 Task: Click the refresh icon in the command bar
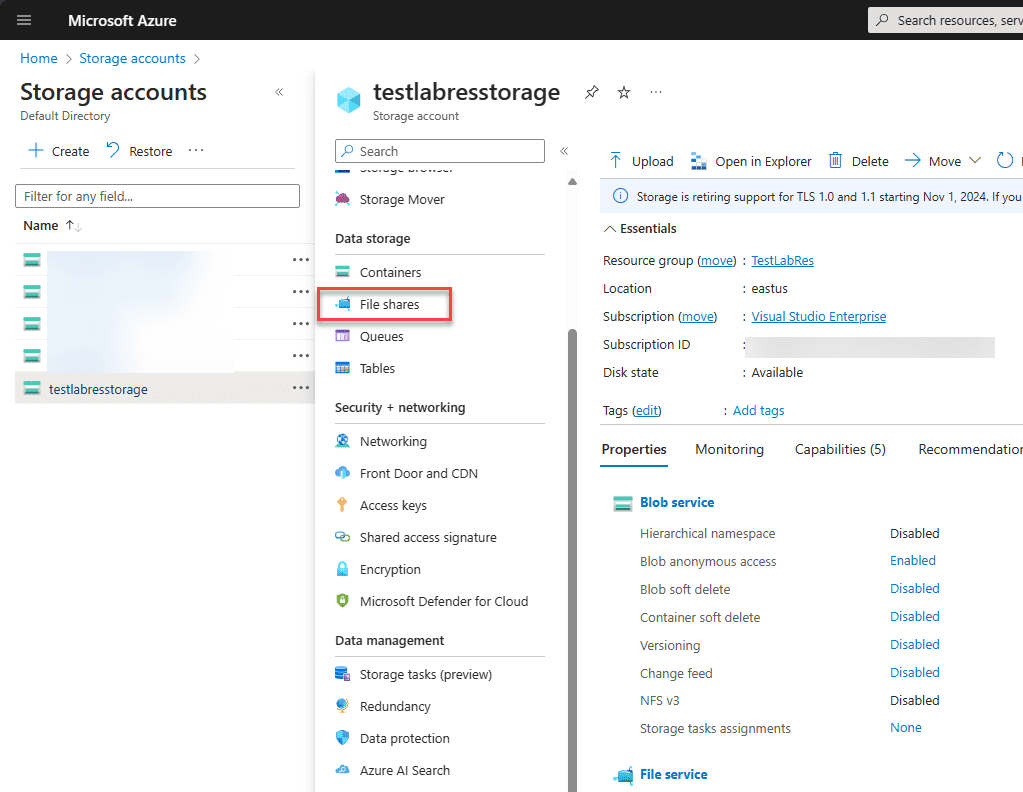pos(1005,160)
